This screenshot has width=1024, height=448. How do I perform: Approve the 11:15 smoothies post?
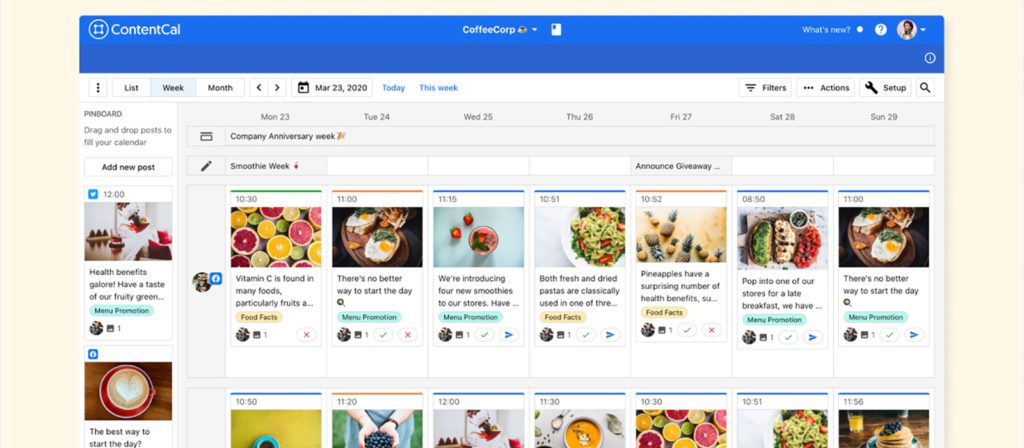(x=485, y=334)
